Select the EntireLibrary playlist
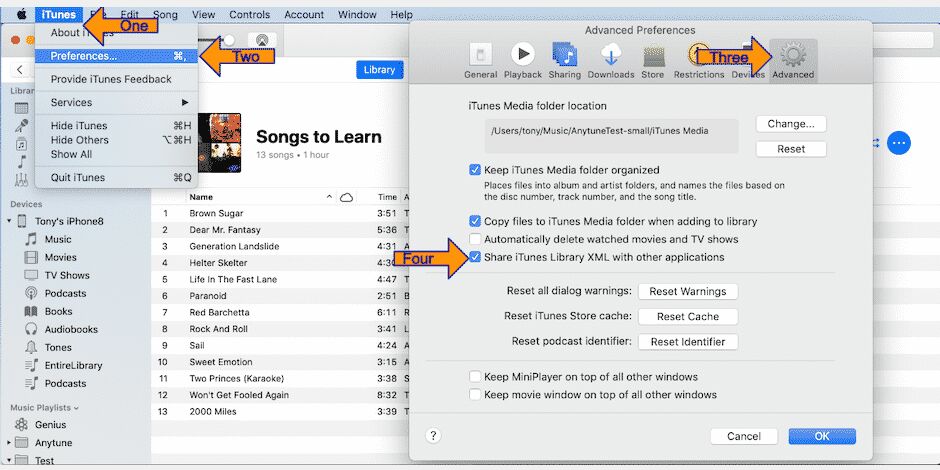Viewport: 940px width, 470px height. tap(73, 365)
